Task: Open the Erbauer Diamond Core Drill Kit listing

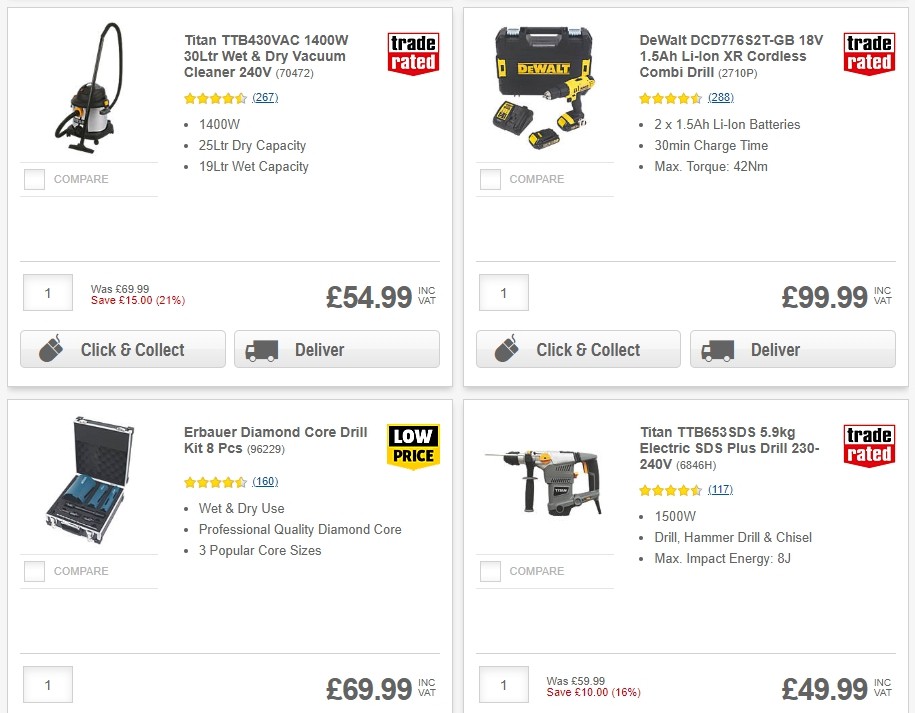Action: coord(275,438)
